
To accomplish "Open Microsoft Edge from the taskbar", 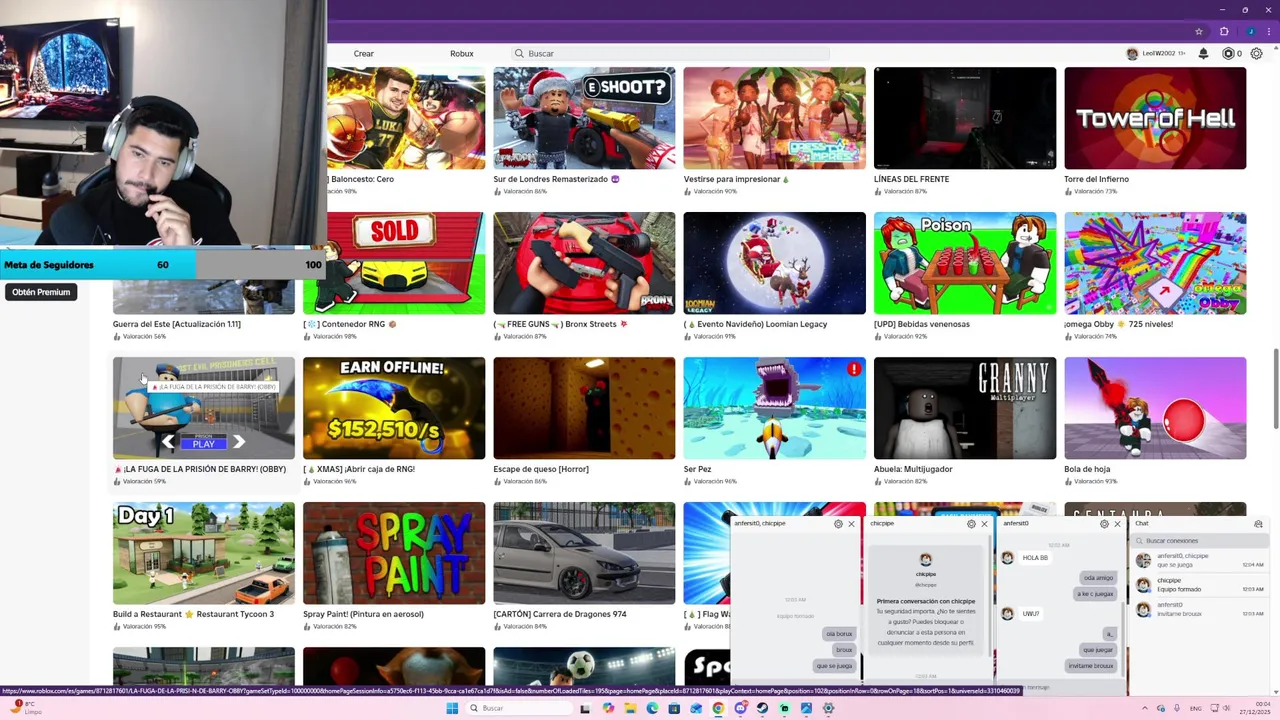I will point(652,708).
